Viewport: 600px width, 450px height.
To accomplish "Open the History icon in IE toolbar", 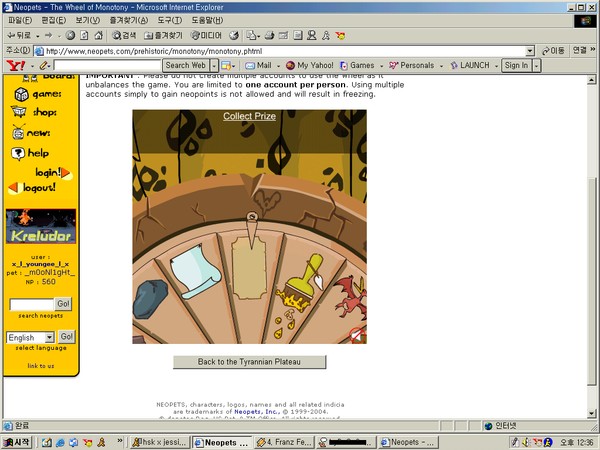I will click(234, 36).
